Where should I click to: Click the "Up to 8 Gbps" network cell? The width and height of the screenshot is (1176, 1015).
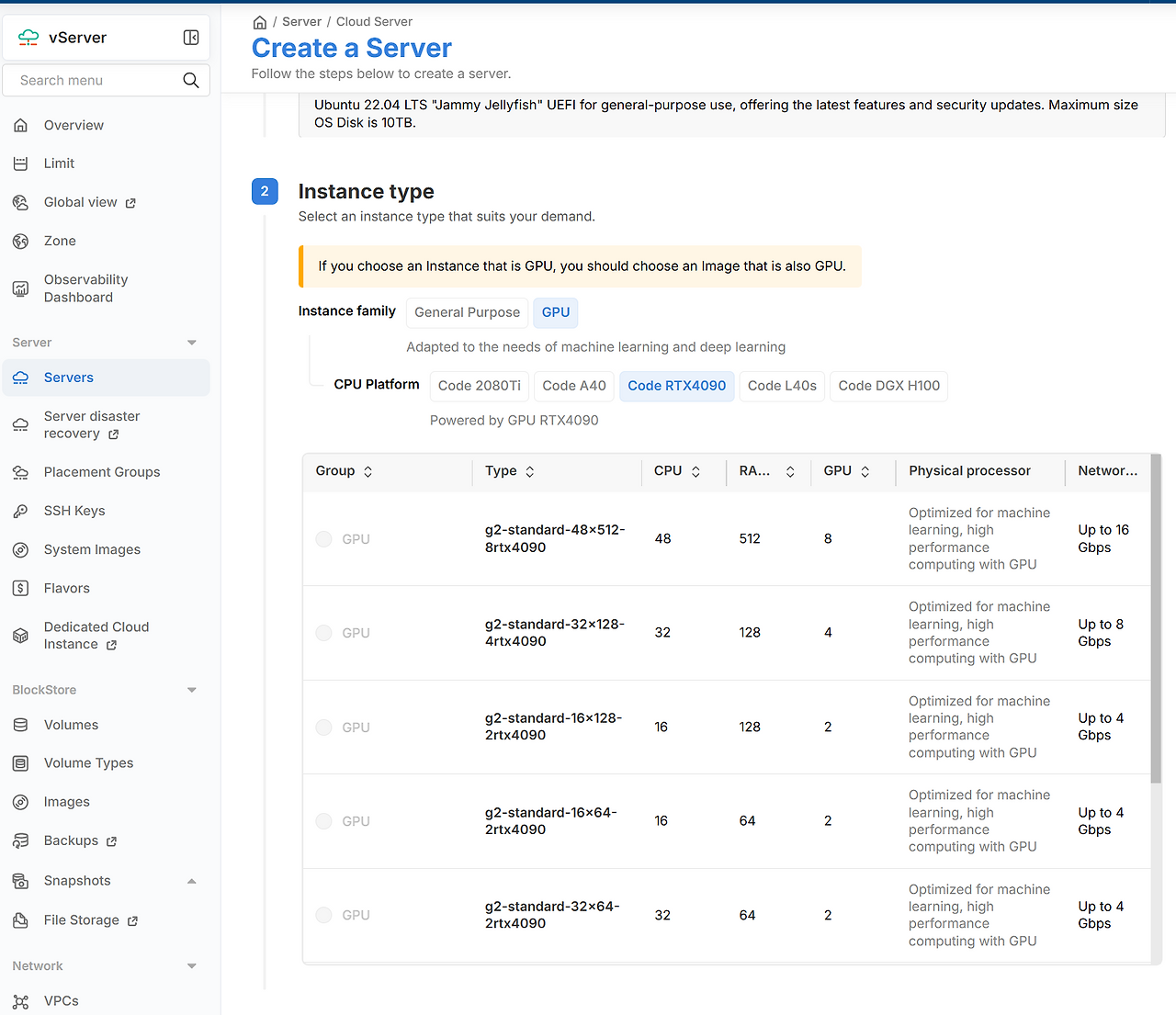(x=1101, y=633)
